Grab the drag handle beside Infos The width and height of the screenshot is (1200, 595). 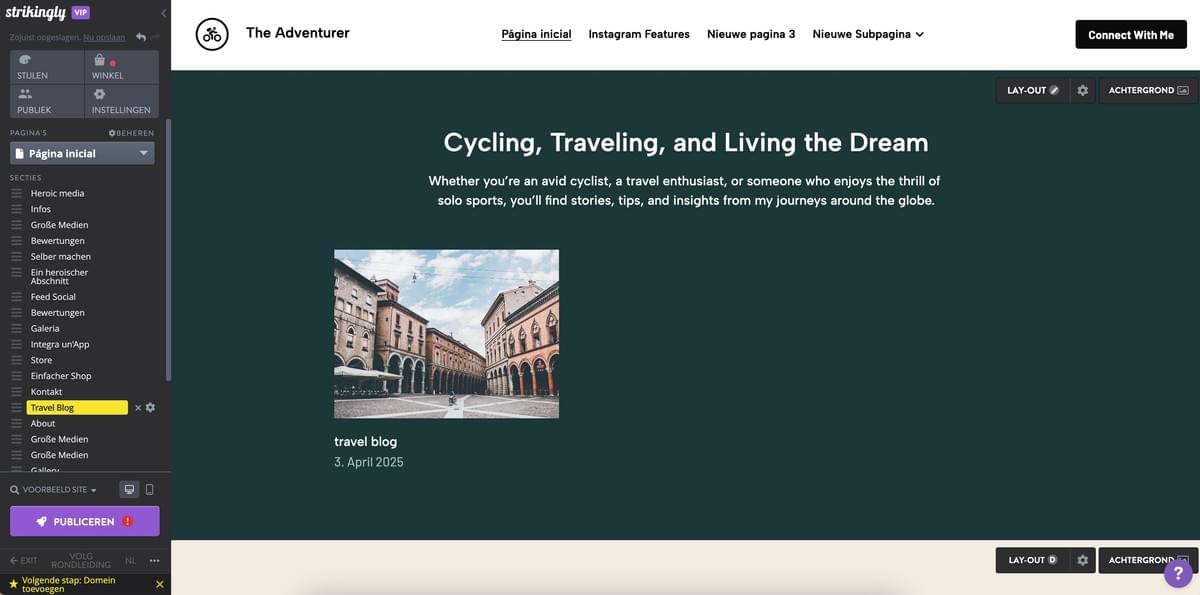click(x=16, y=209)
